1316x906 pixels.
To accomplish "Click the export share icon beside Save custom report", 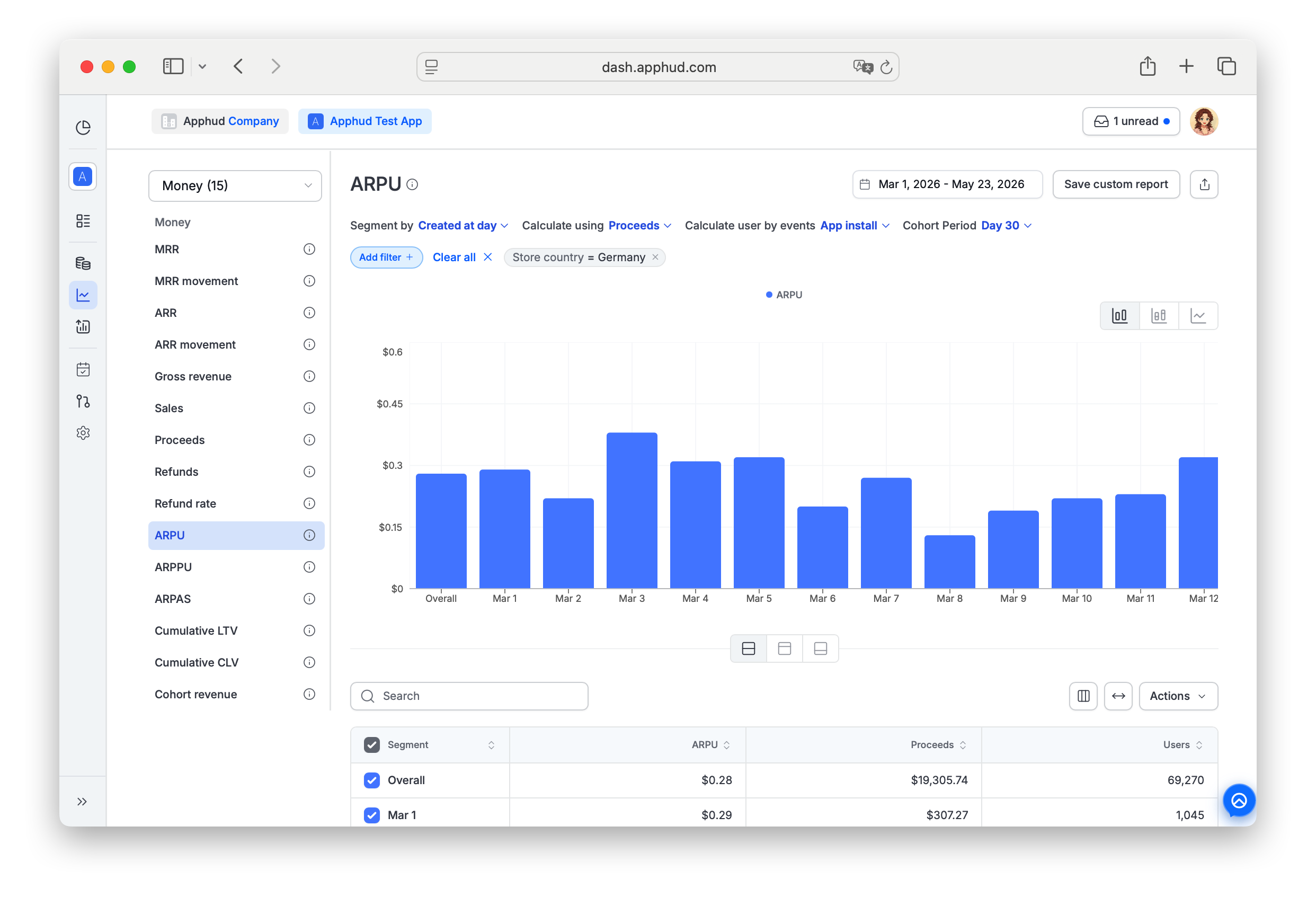I will pyautogui.click(x=1204, y=184).
